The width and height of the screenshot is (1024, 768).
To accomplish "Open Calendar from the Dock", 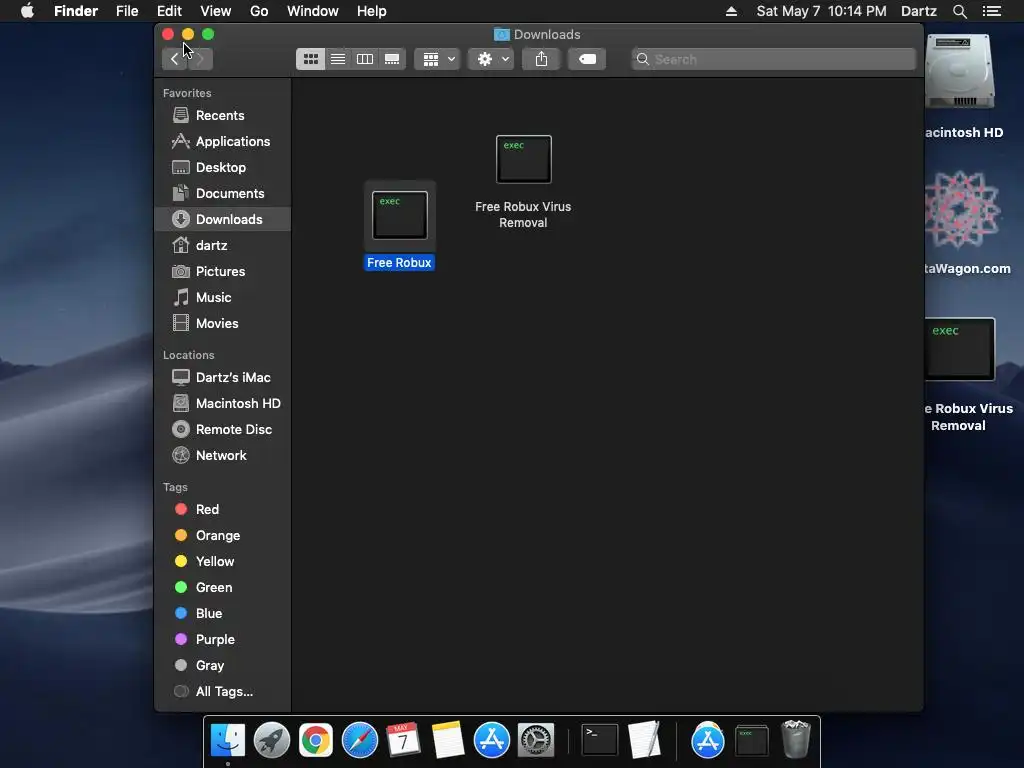I will (x=404, y=741).
